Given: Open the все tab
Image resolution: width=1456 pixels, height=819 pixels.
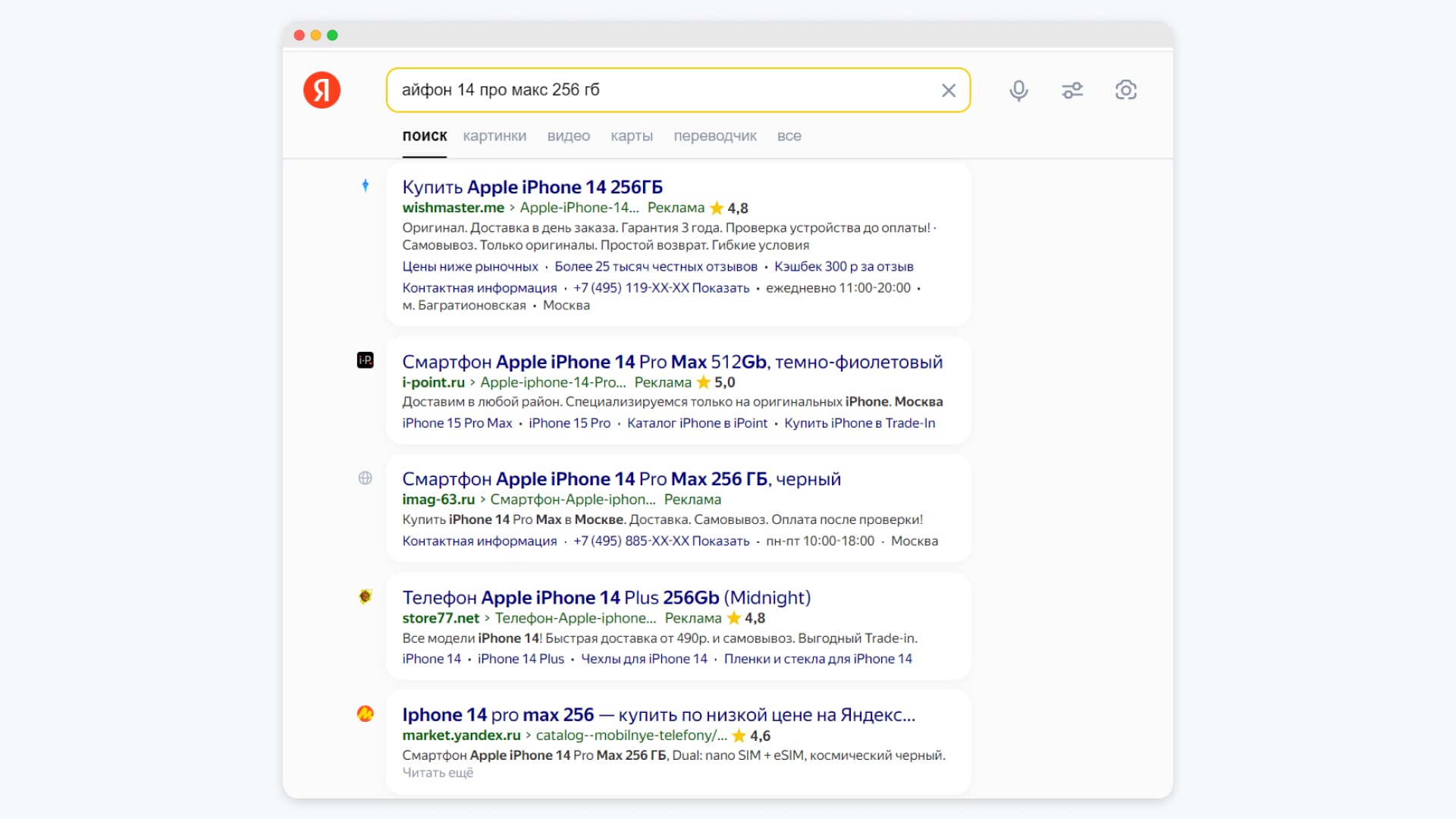Looking at the screenshot, I should [x=789, y=136].
